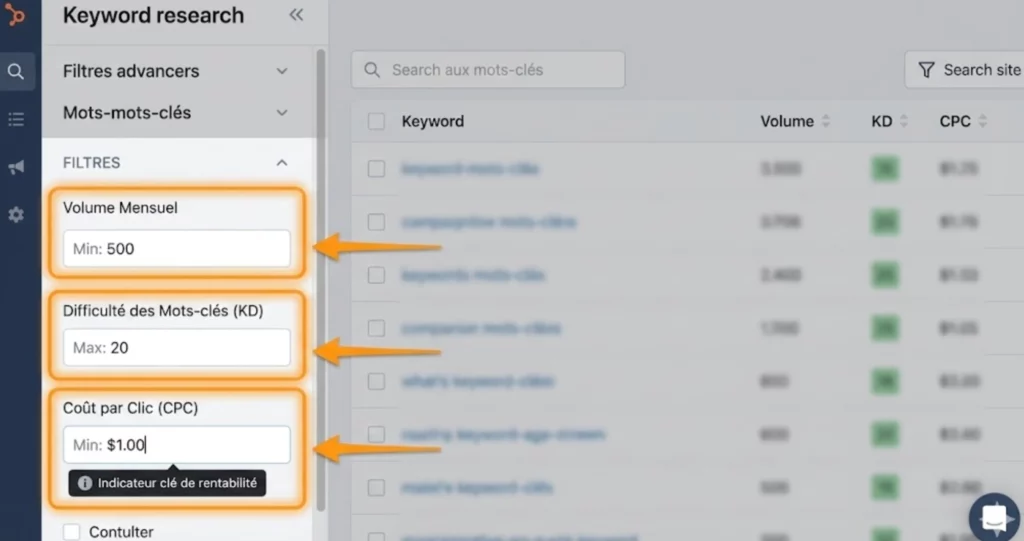
Task: Open the list icon in the sidebar
Action: [x=16, y=120]
